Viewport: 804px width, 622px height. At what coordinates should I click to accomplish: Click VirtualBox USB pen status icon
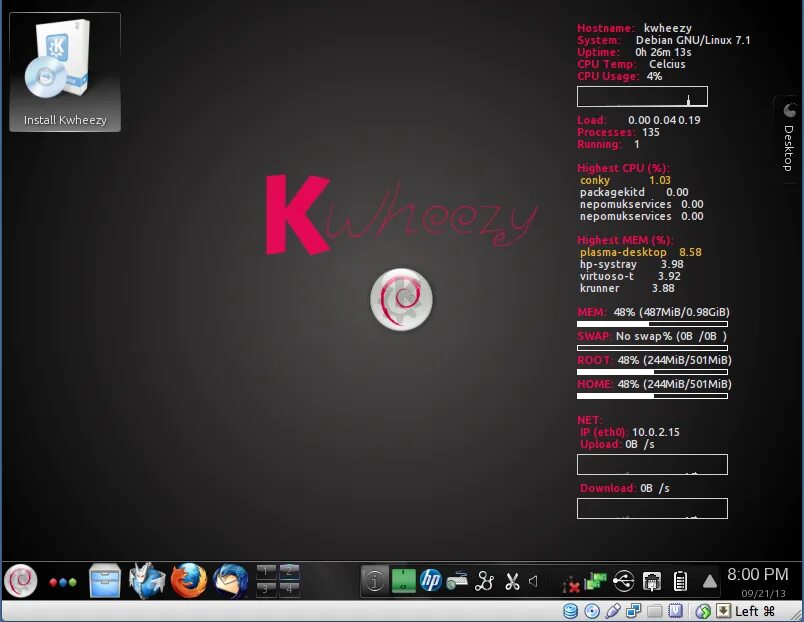click(613, 611)
